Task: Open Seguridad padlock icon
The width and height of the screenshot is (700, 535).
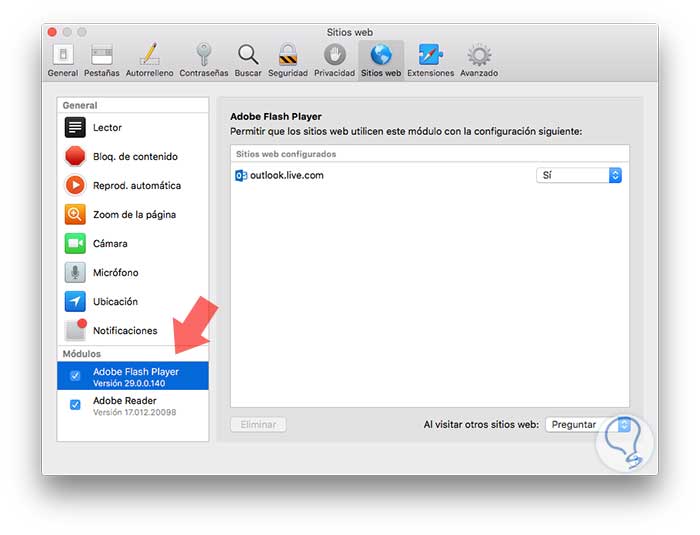Action: pyautogui.click(x=288, y=54)
